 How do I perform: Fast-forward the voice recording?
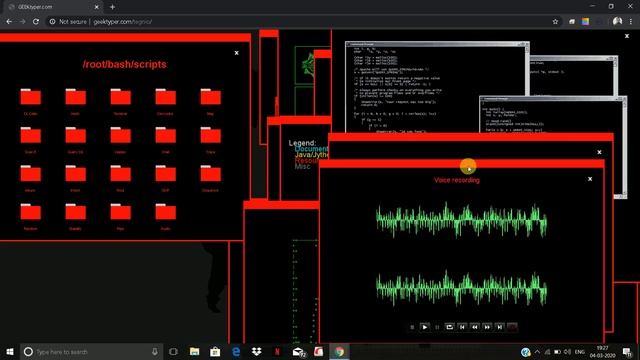pos(487,327)
